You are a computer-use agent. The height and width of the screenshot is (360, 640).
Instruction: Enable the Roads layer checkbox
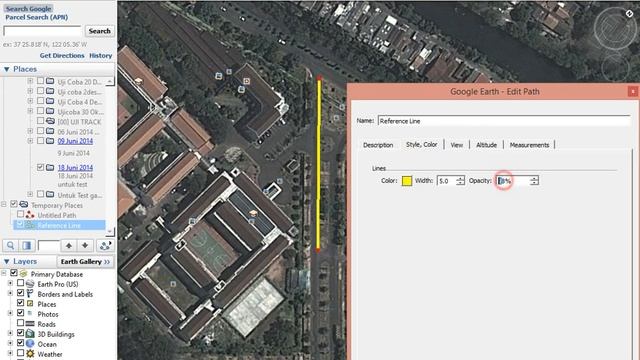[20, 323]
